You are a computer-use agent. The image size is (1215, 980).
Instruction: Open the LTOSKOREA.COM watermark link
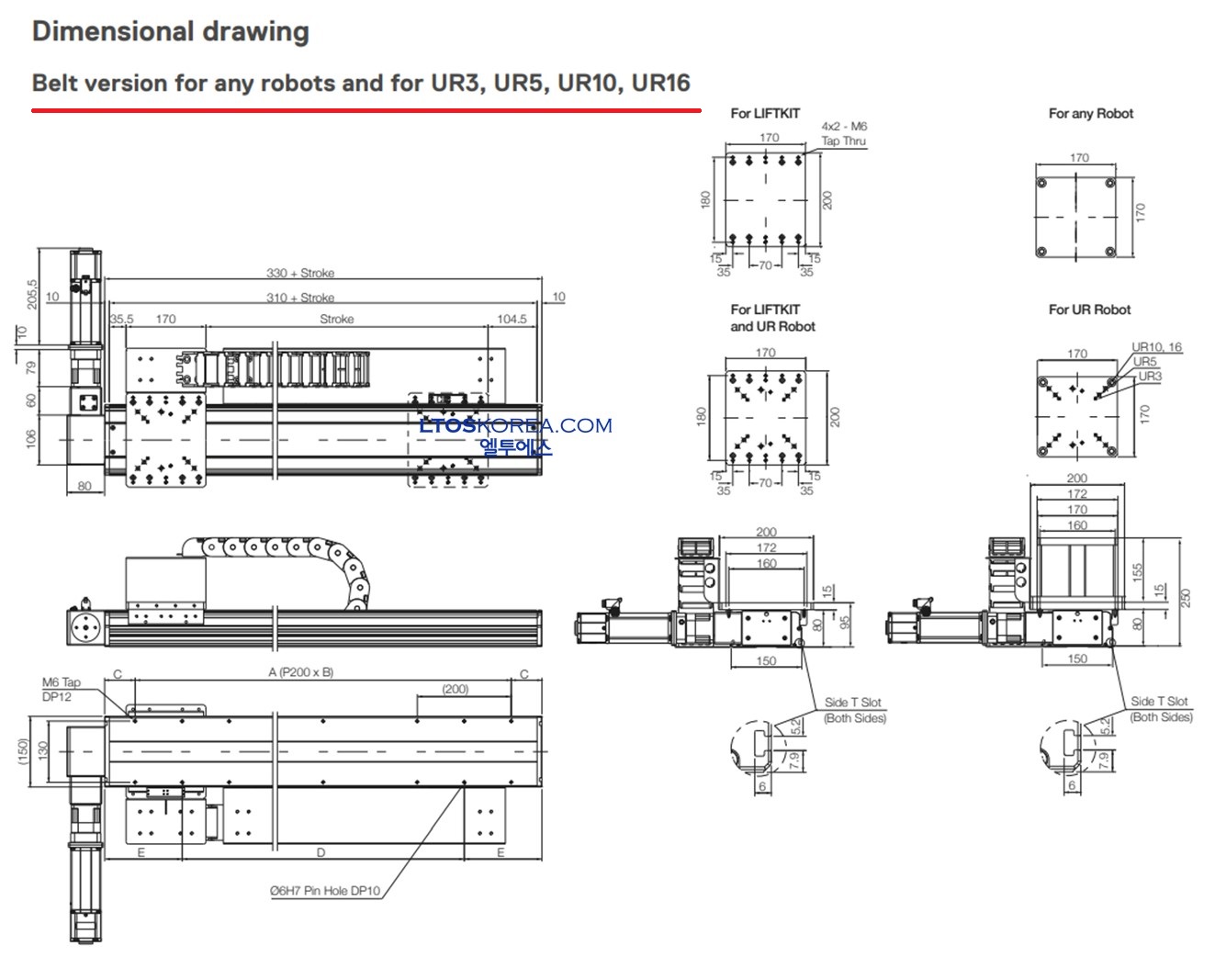tap(515, 425)
